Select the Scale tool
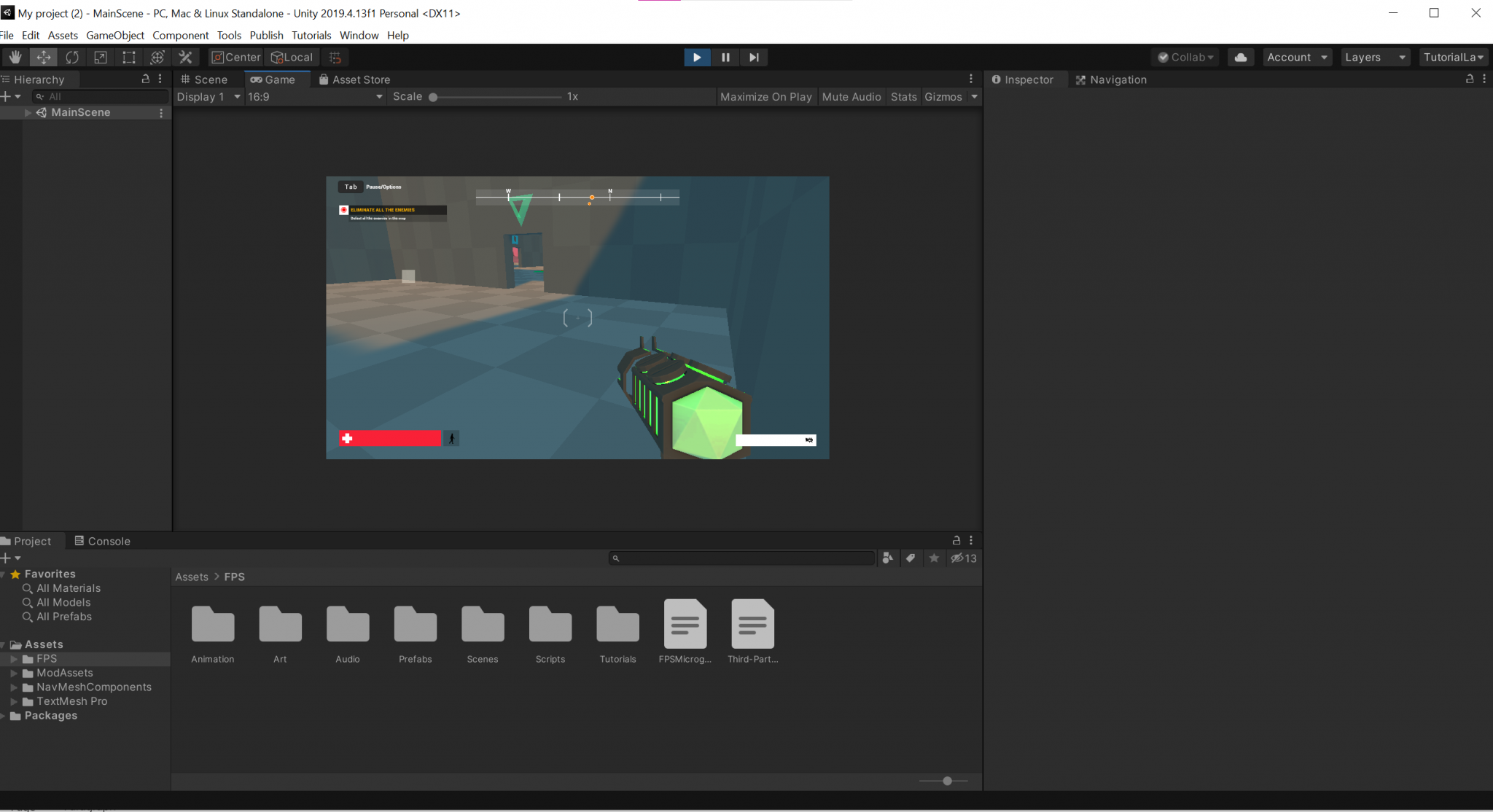Image resolution: width=1493 pixels, height=812 pixels. click(x=100, y=57)
